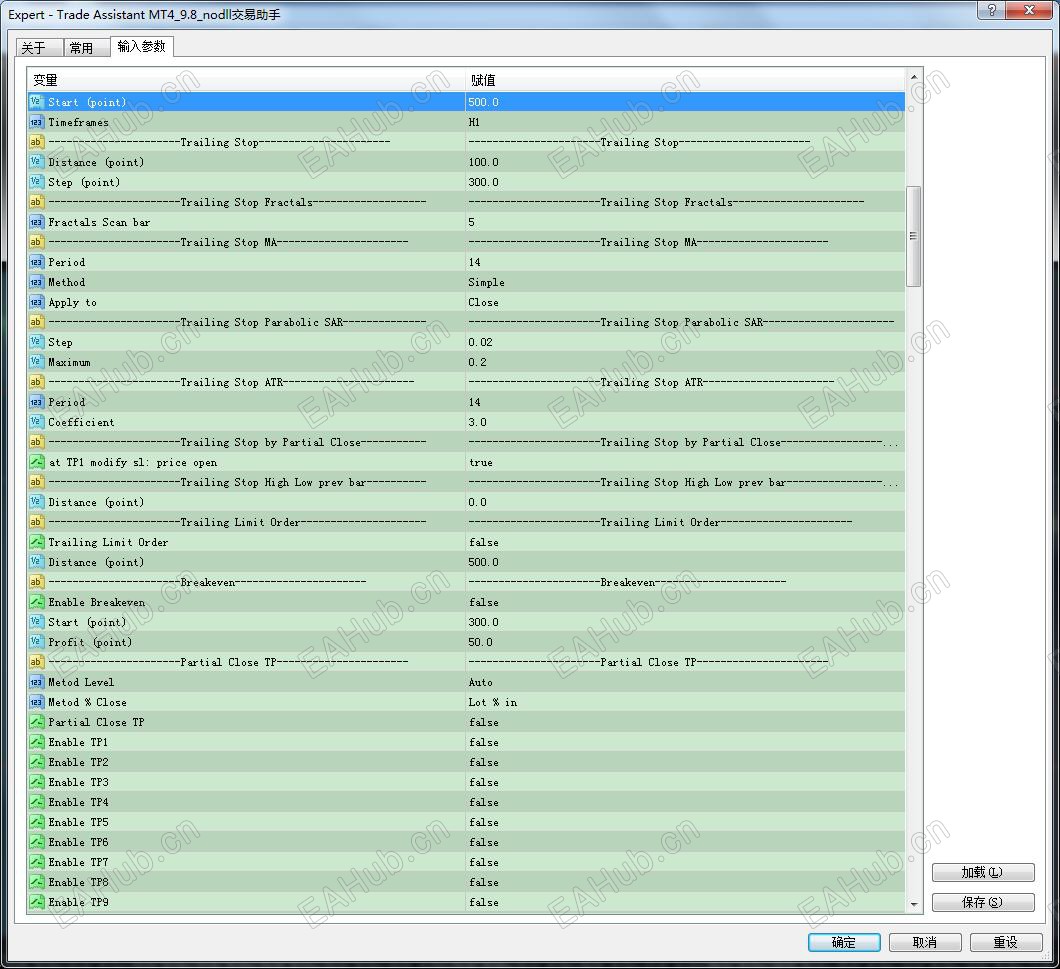Click the 确定 button to confirm
The image size is (1060, 969).
coord(844,942)
